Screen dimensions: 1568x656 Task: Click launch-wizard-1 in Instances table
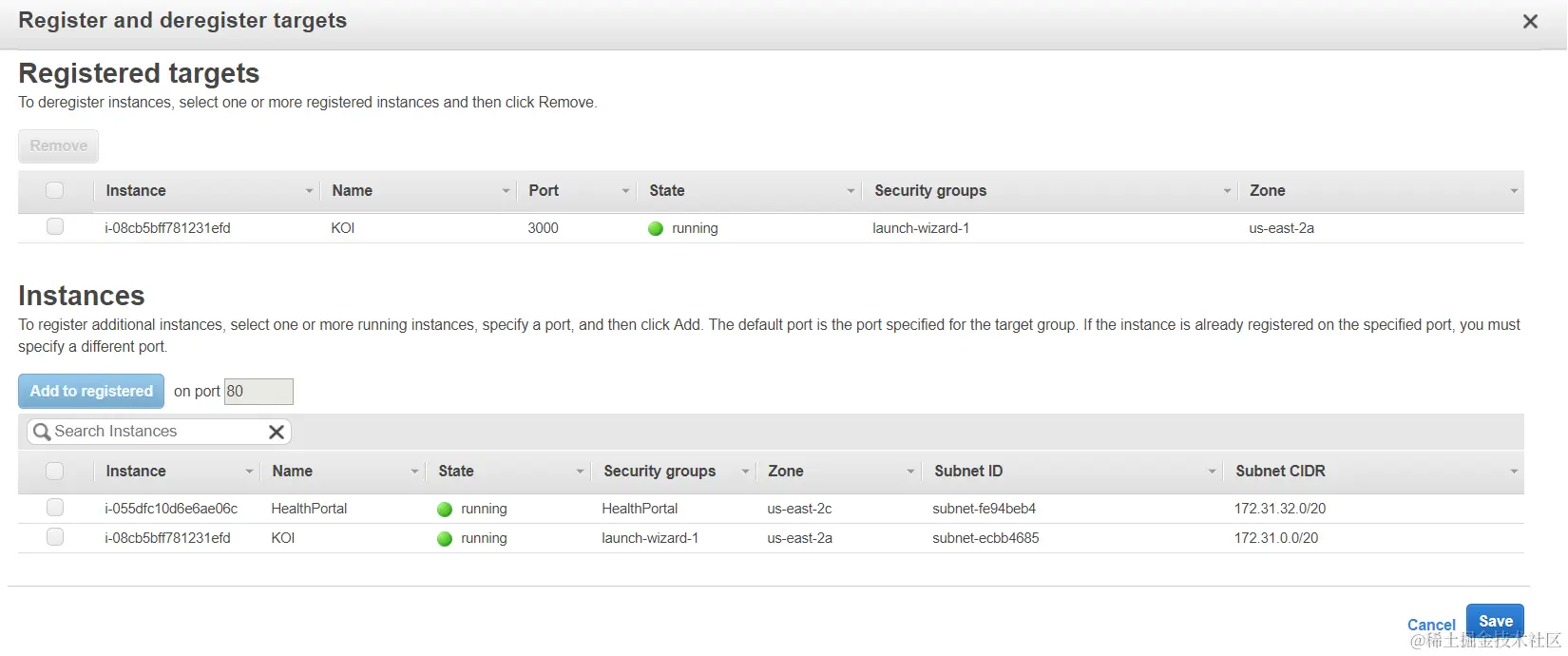[650, 538]
